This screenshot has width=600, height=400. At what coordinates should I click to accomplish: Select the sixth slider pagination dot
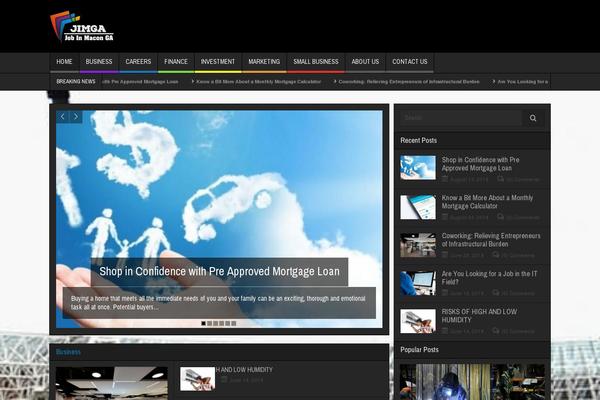tap(234, 323)
